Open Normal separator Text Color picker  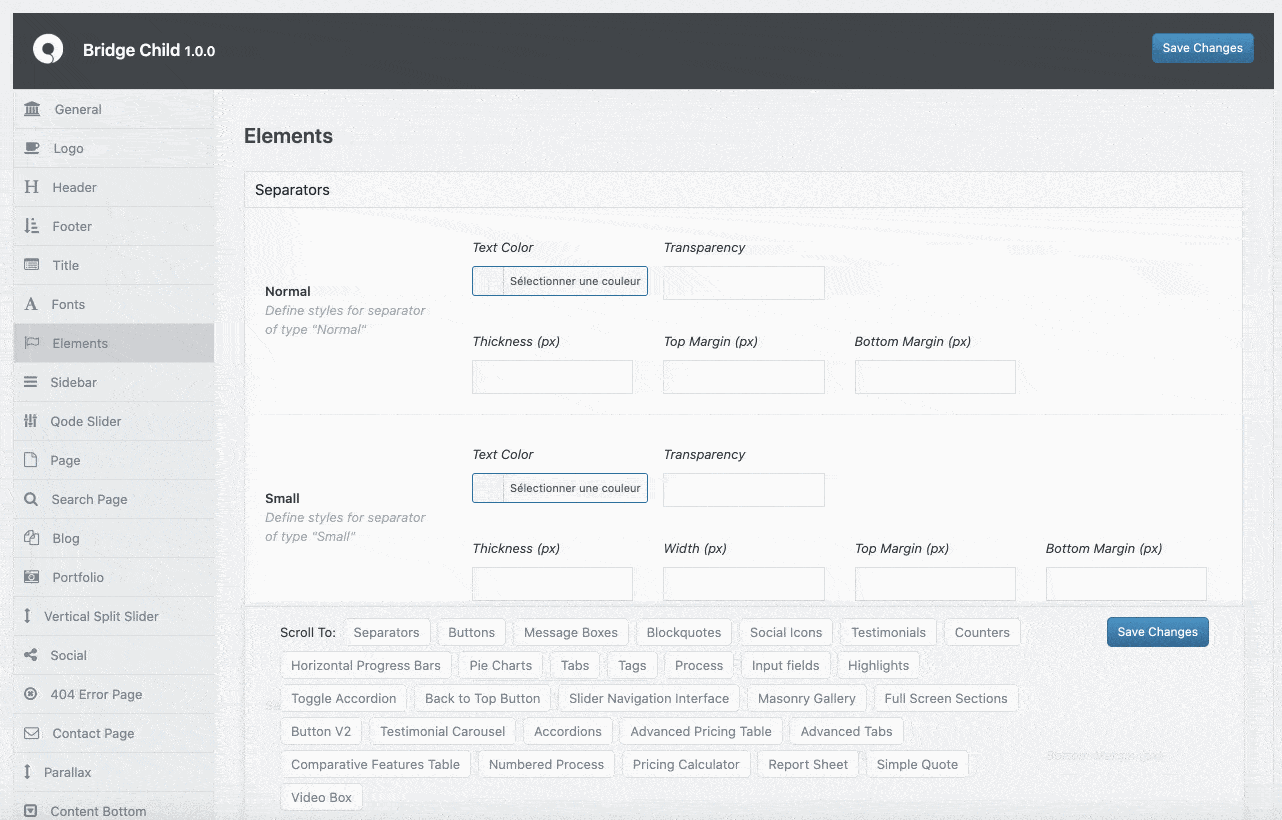coord(560,281)
